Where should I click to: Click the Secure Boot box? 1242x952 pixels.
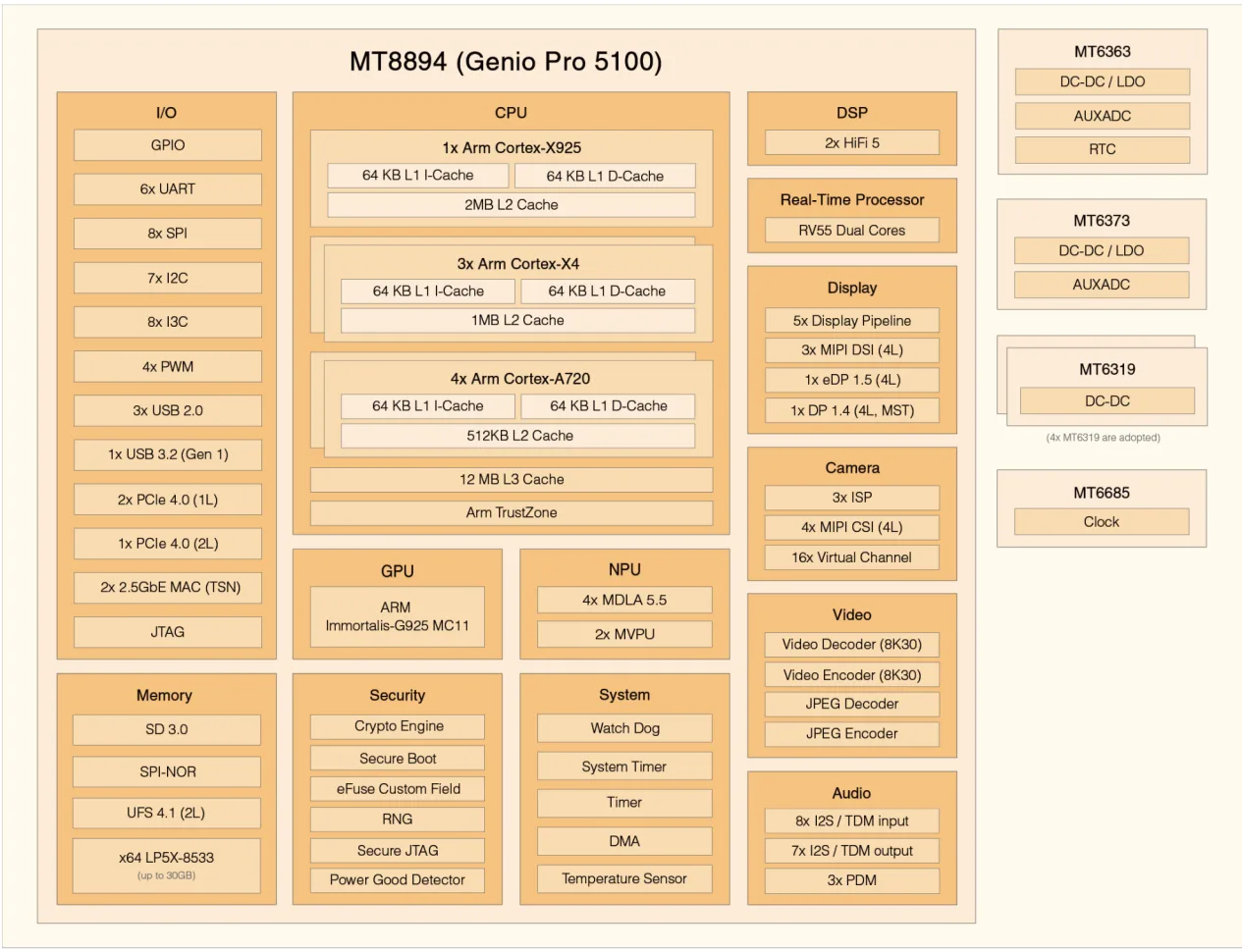coord(398,758)
